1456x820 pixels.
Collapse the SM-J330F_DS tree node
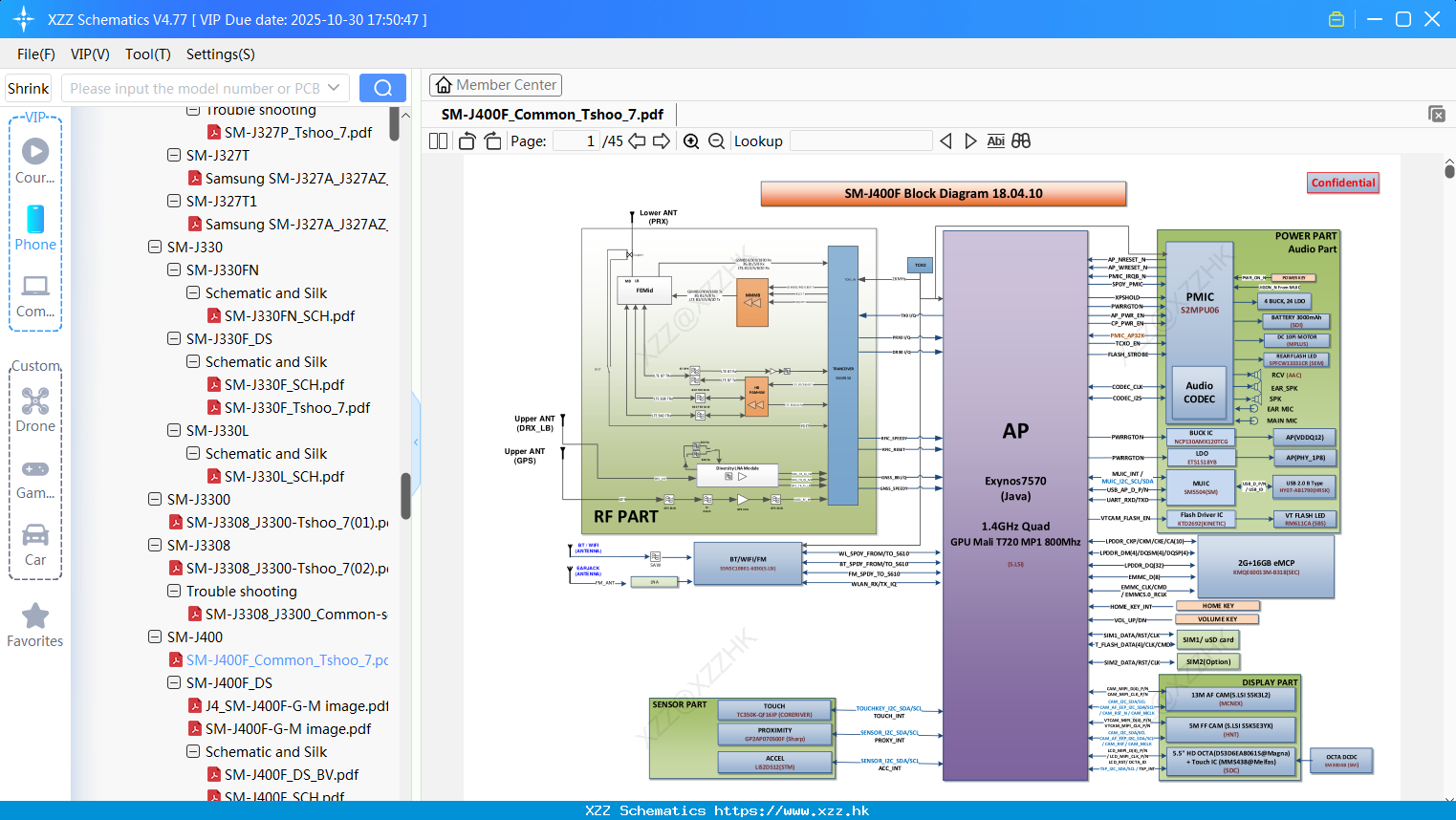tap(174, 338)
